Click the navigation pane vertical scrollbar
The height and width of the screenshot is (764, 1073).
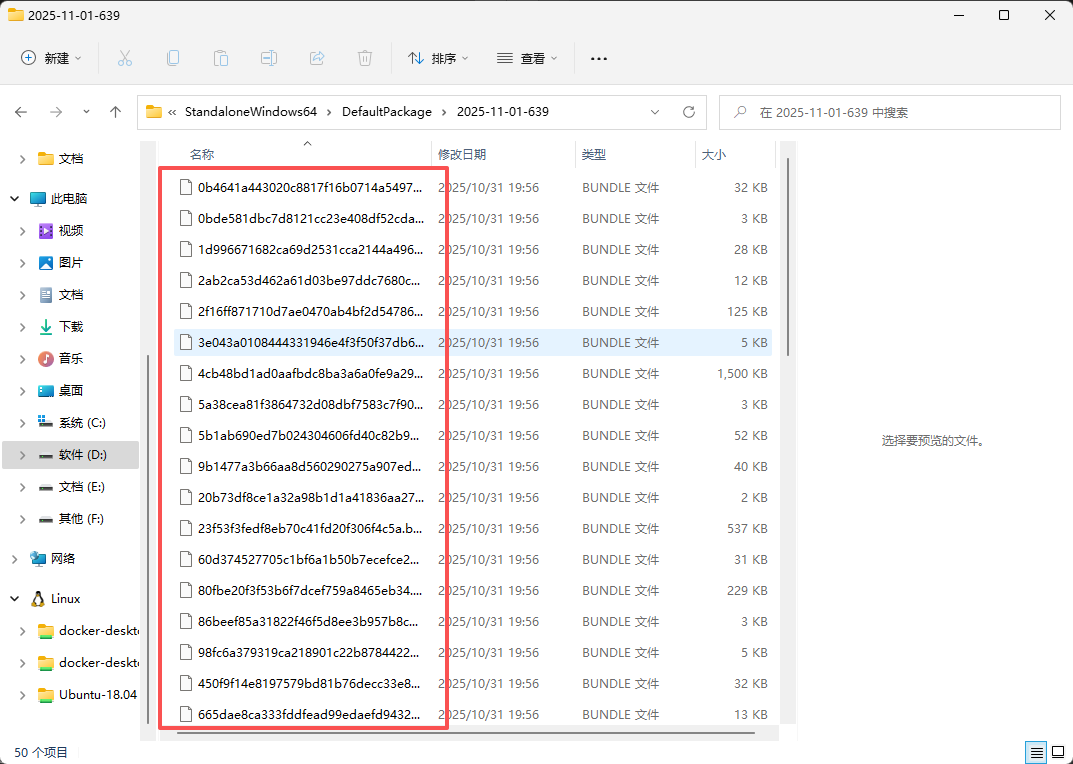[x=148, y=539]
